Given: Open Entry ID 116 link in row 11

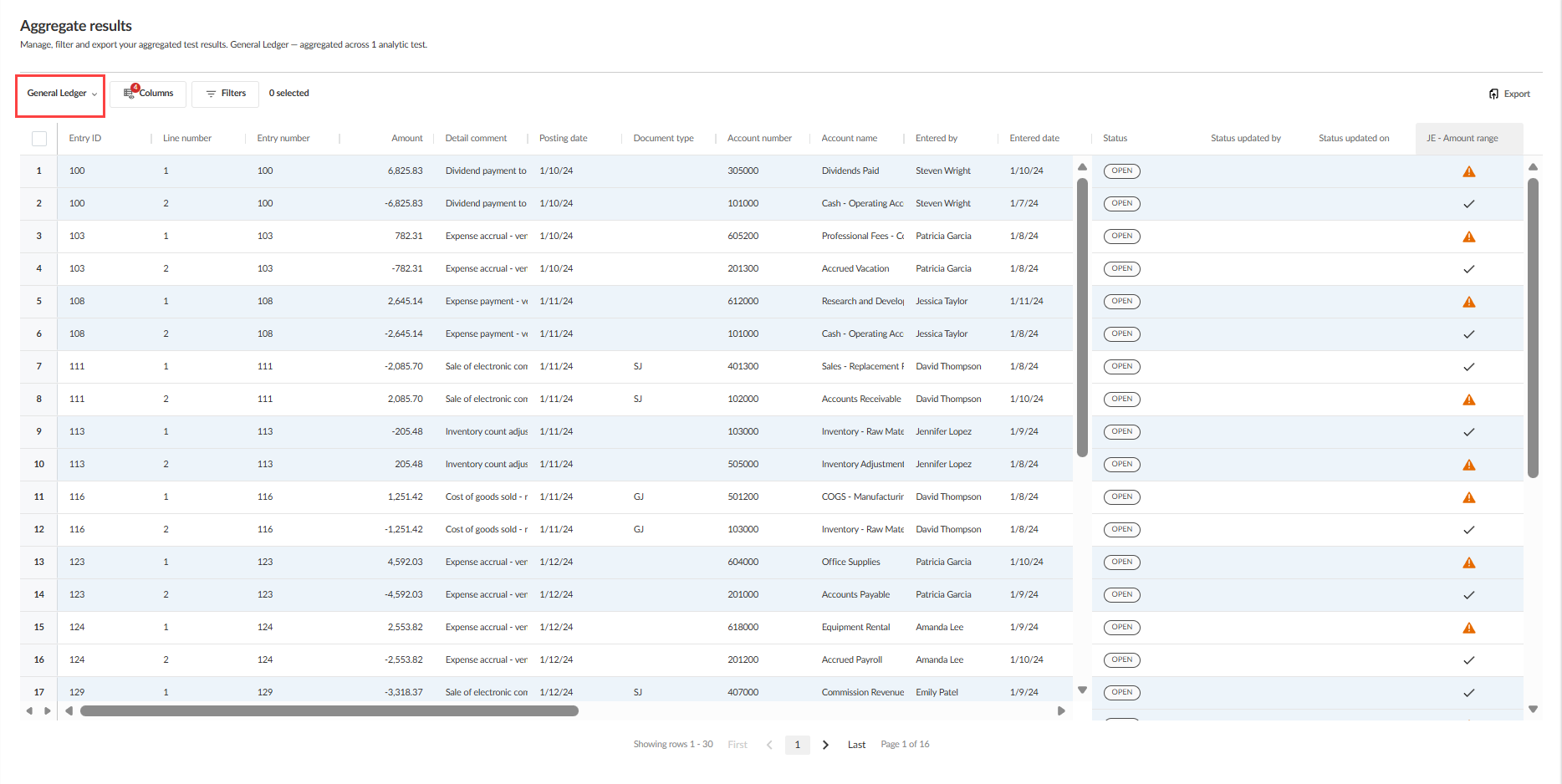Looking at the screenshot, I should [77, 497].
